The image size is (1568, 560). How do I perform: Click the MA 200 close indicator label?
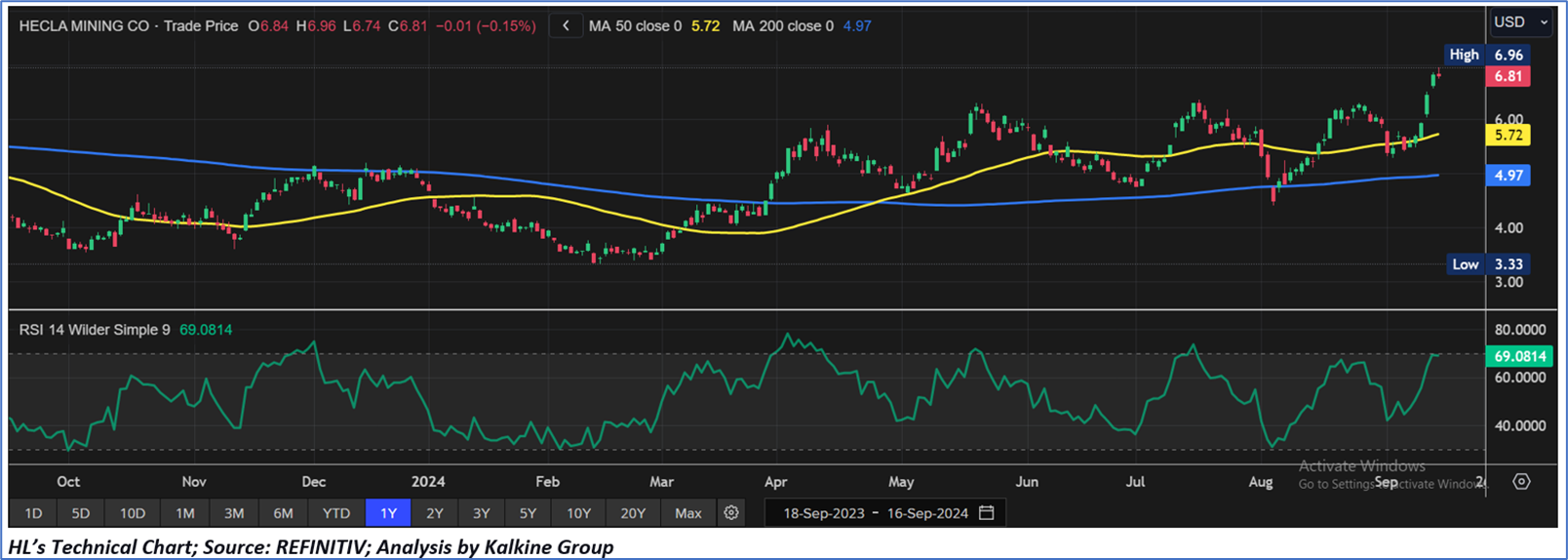click(x=782, y=26)
